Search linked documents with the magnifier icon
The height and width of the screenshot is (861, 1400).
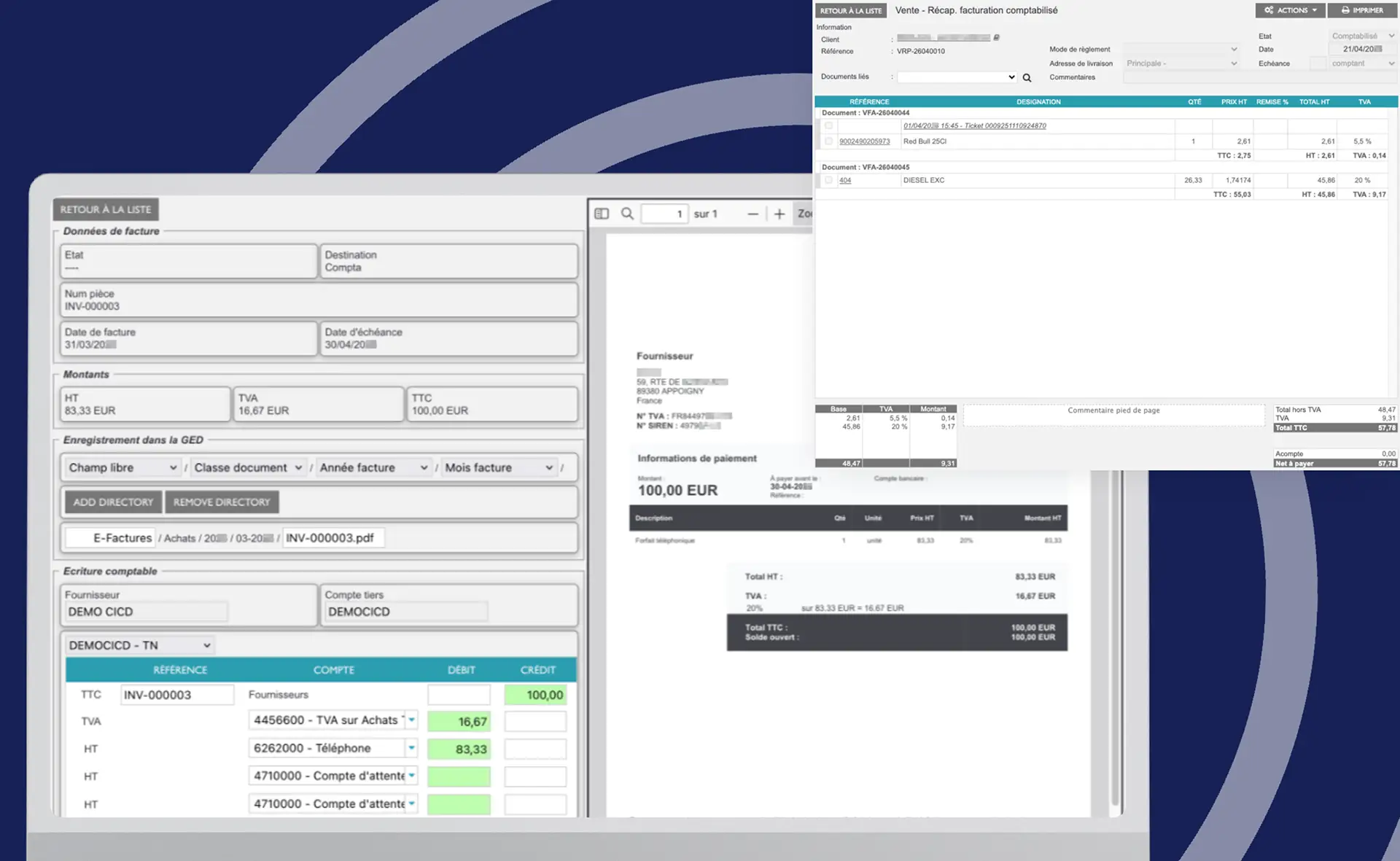1027,78
